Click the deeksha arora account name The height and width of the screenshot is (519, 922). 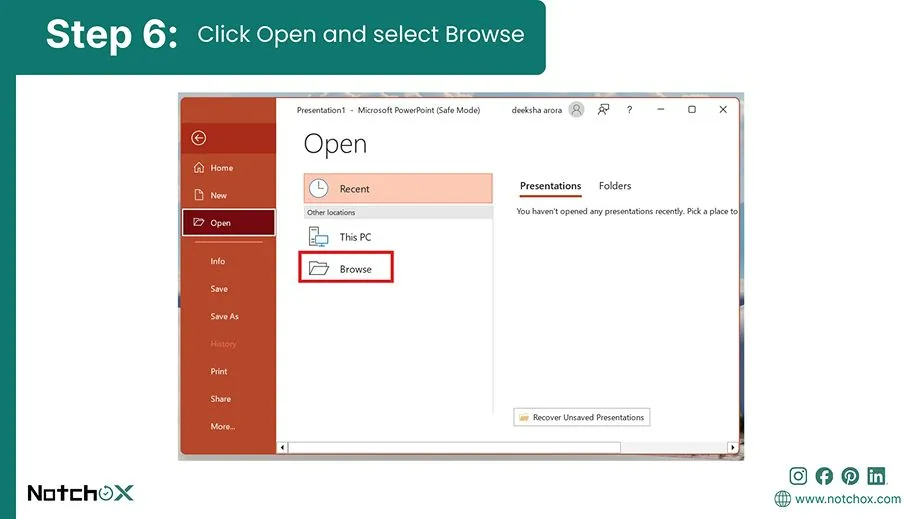pyautogui.click(x=536, y=110)
